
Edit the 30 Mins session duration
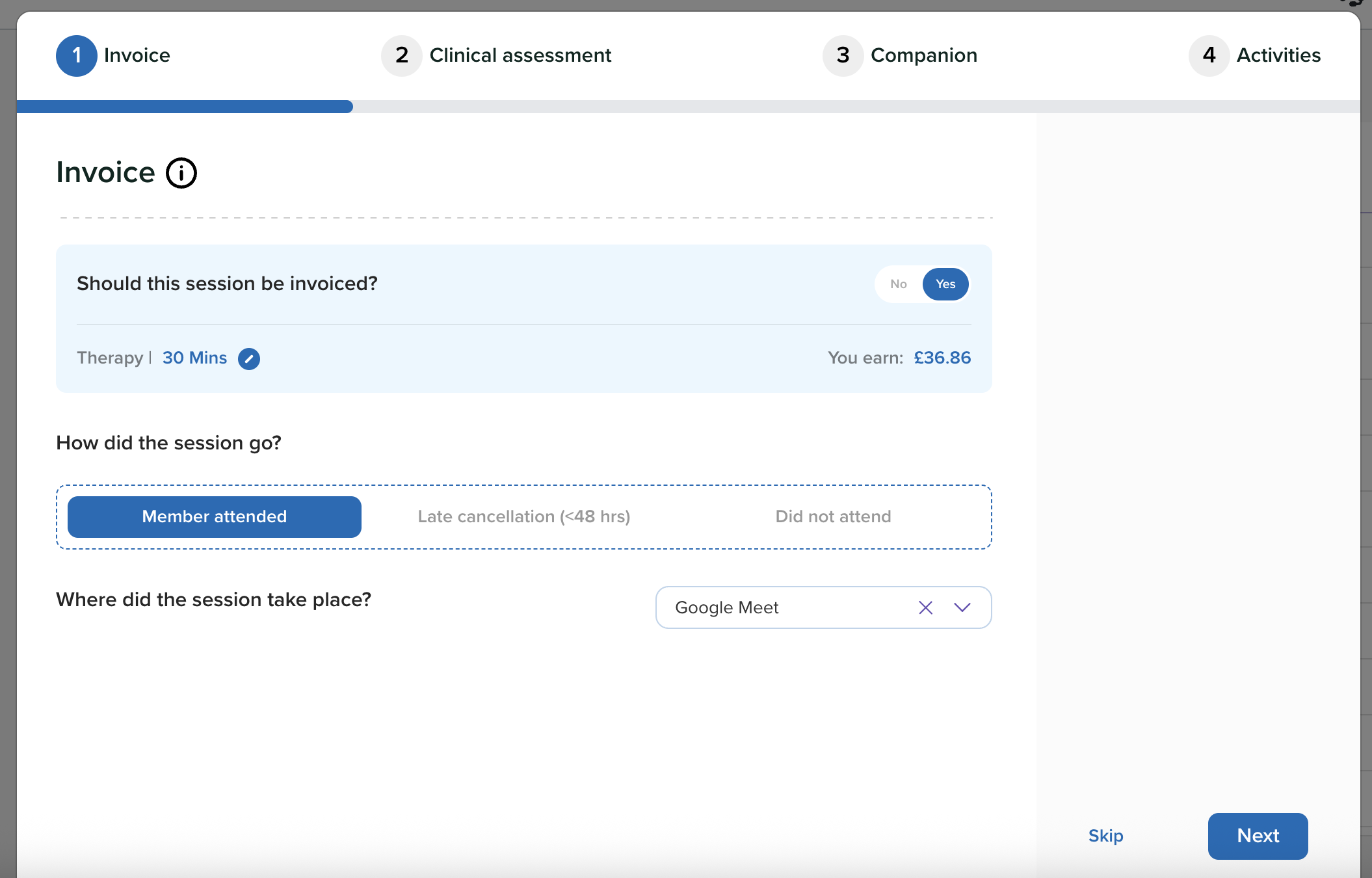coord(248,358)
